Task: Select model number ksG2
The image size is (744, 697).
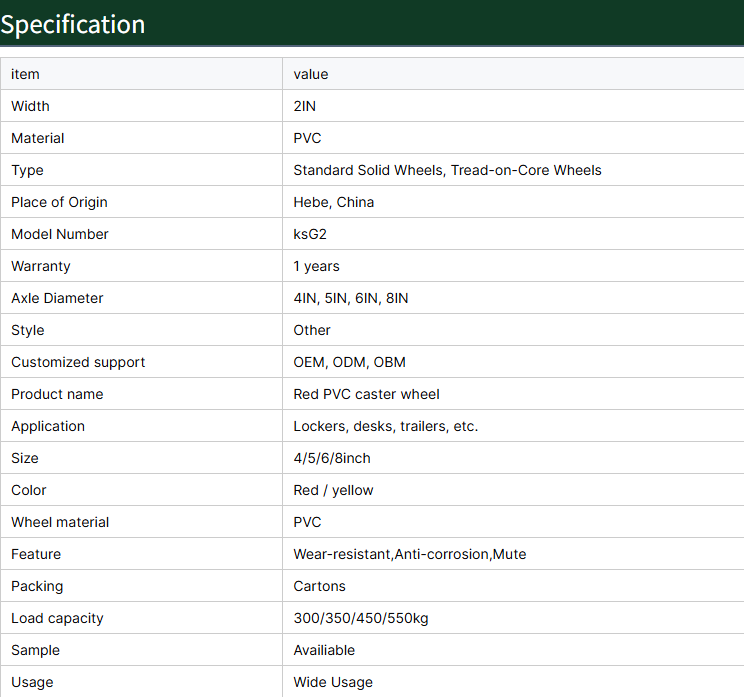Action: (x=310, y=234)
